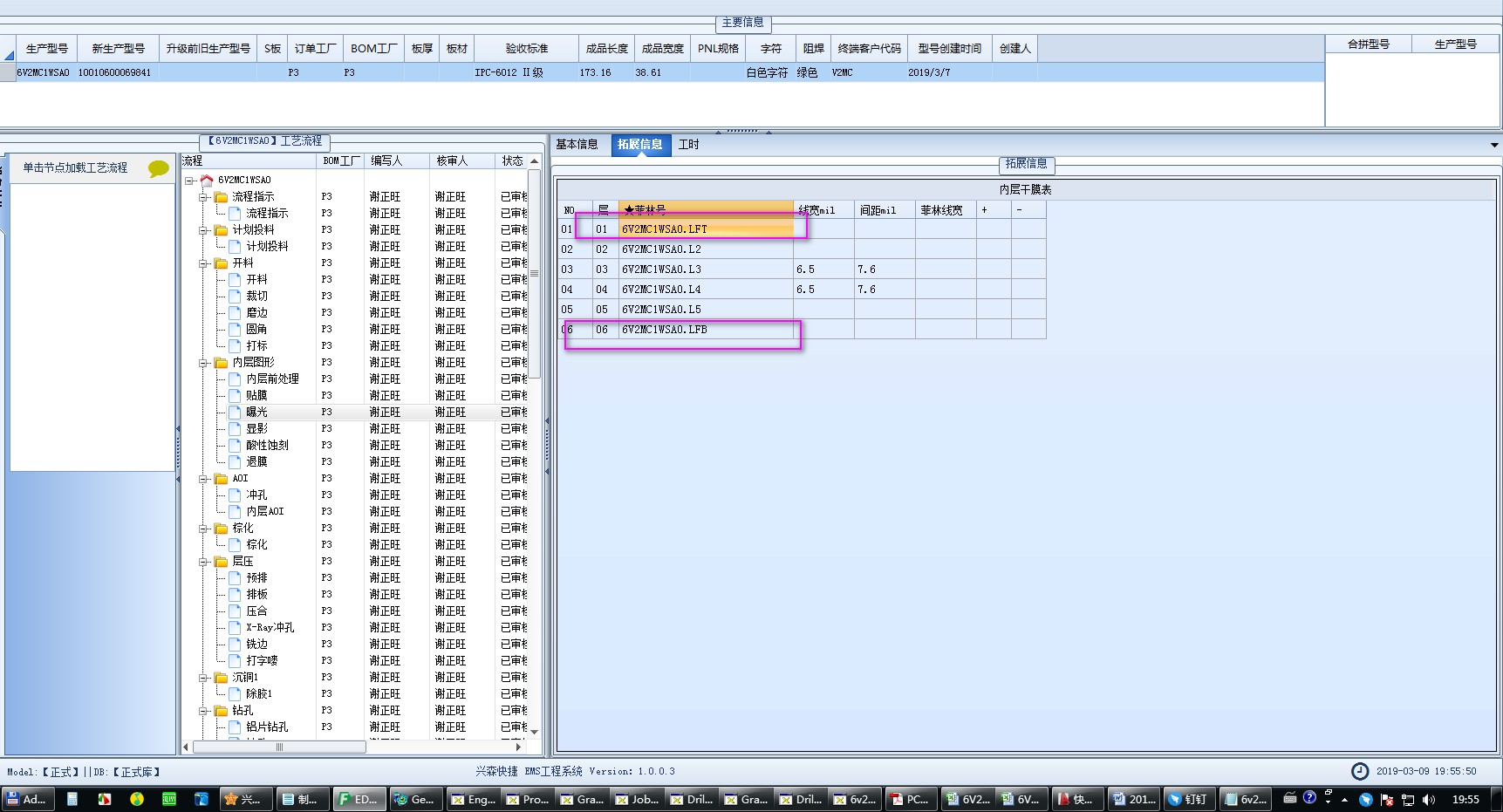Open the 工时 tab
1503x812 pixels.
click(x=688, y=145)
